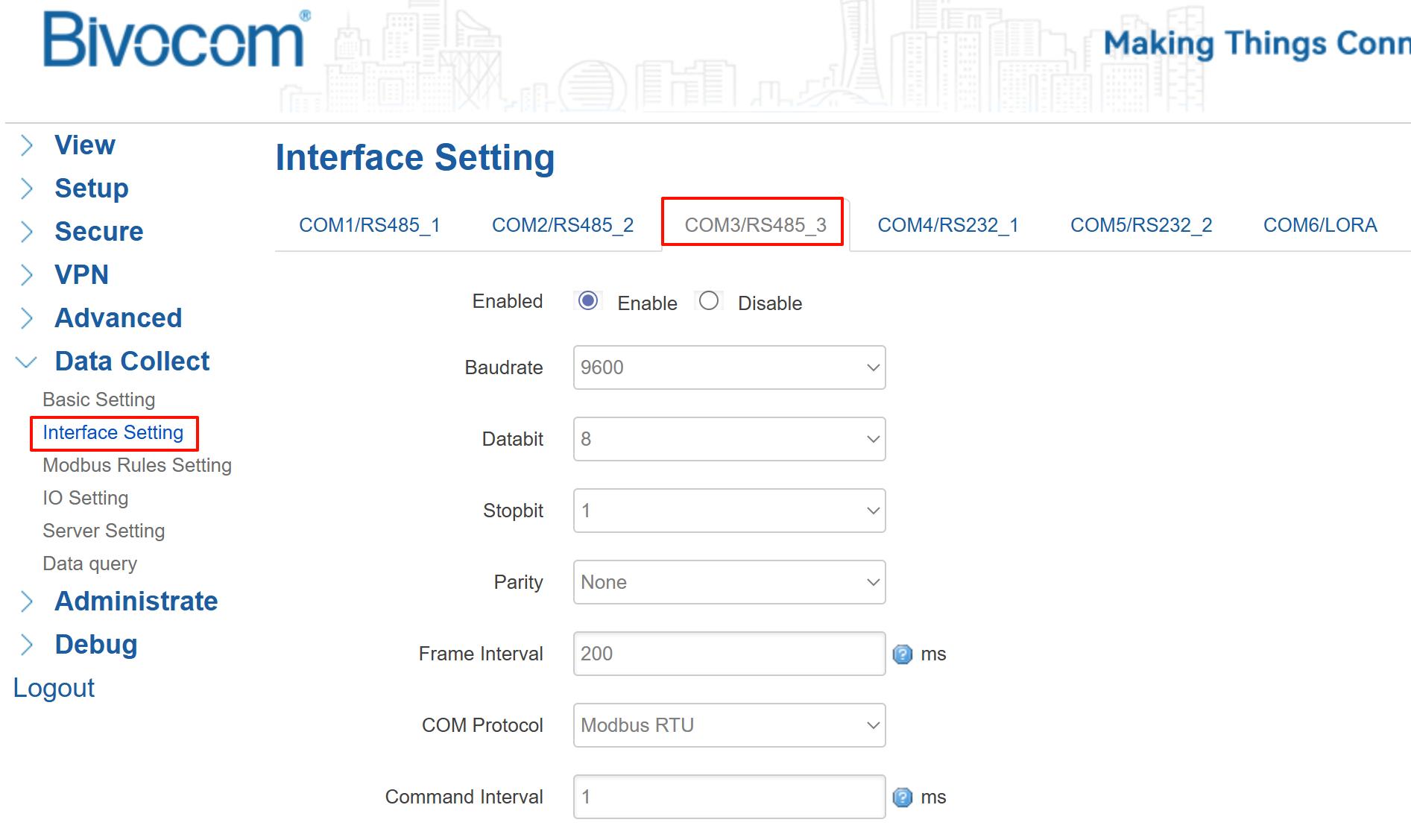Click the Frame Interval input field
Screen dimensions: 1411x840
click(728, 654)
